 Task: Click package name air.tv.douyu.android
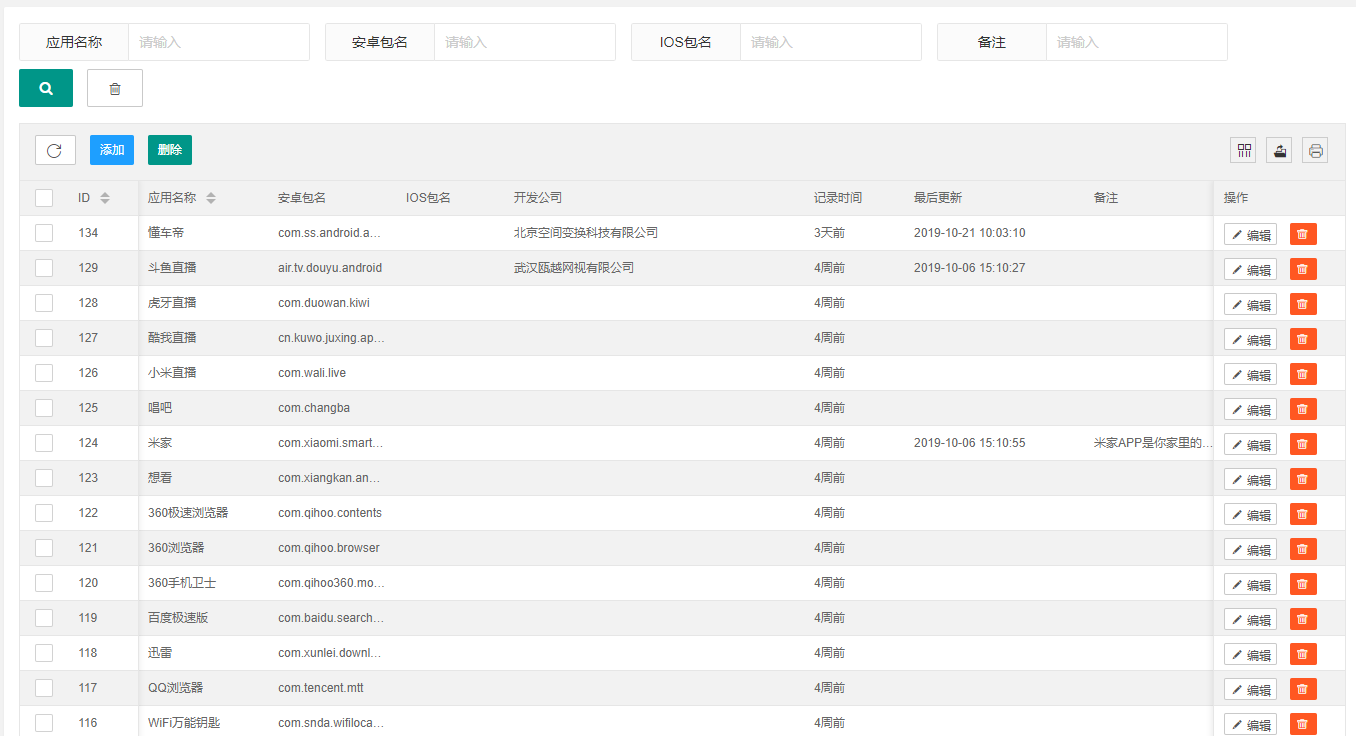(x=330, y=268)
